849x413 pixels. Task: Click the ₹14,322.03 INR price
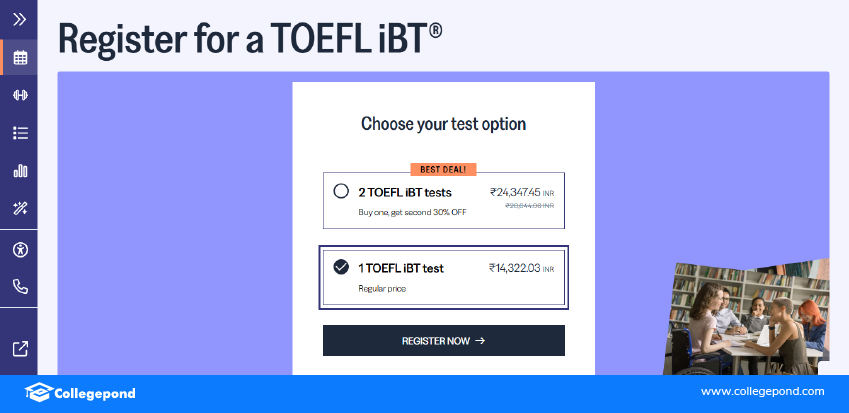coord(520,268)
